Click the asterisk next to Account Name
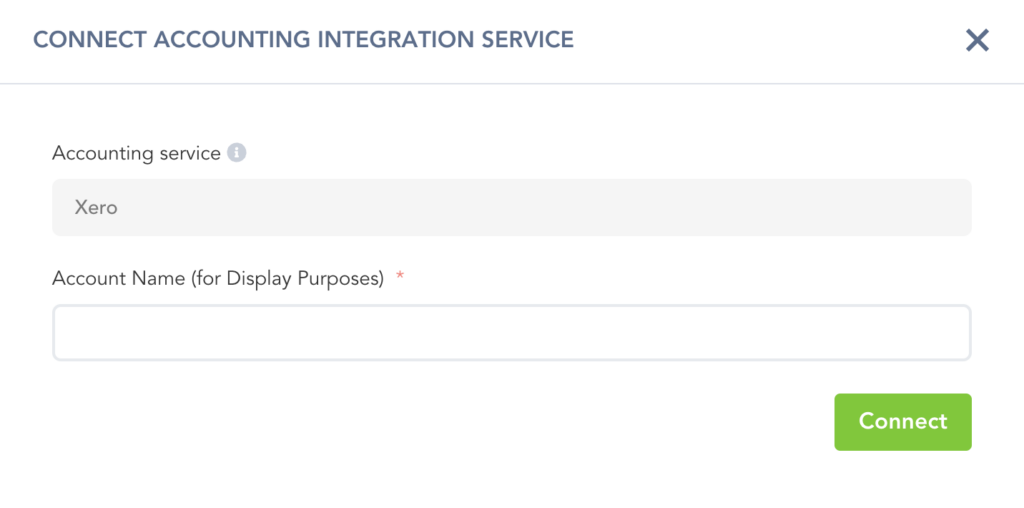1024x508 pixels. 400,277
